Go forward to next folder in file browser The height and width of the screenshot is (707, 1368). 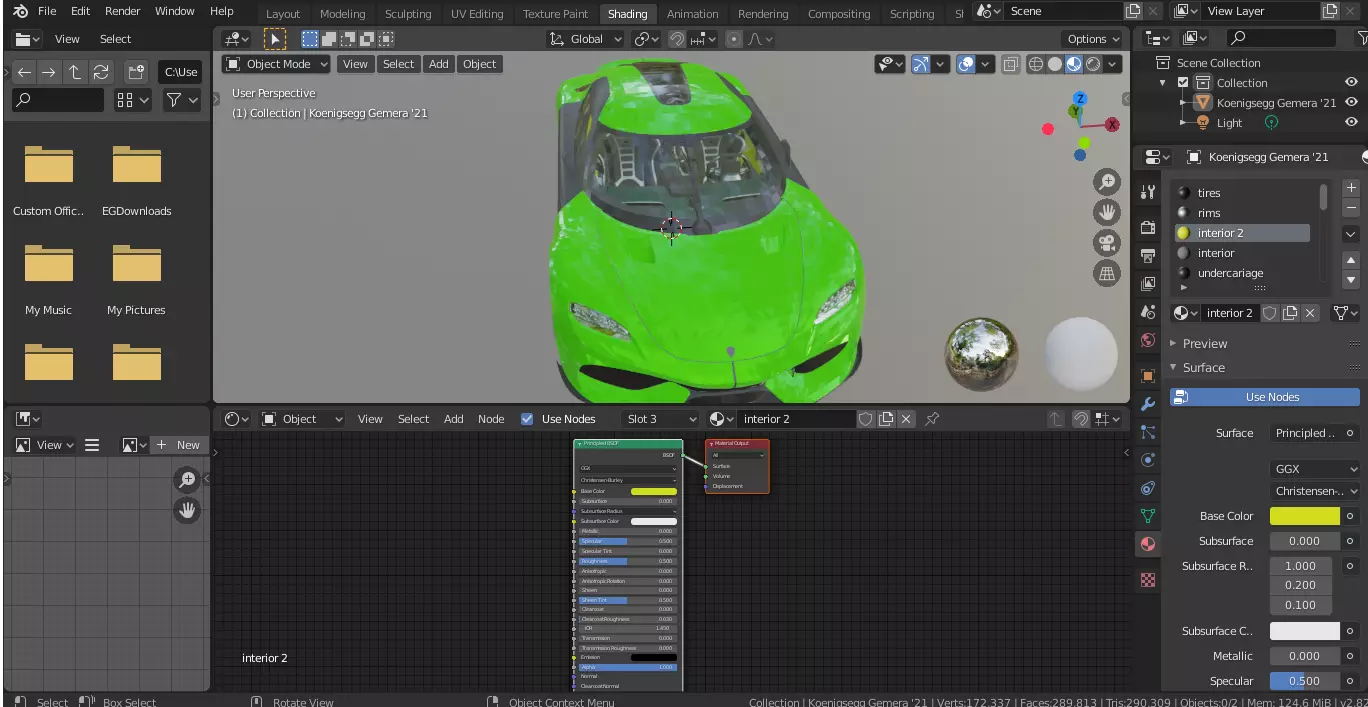[x=49, y=72]
